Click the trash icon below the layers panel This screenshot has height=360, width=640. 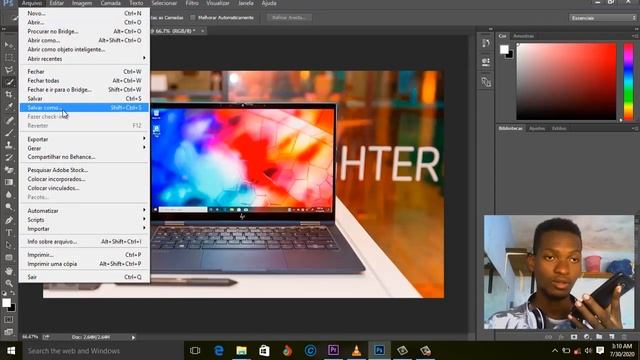(x=624, y=337)
